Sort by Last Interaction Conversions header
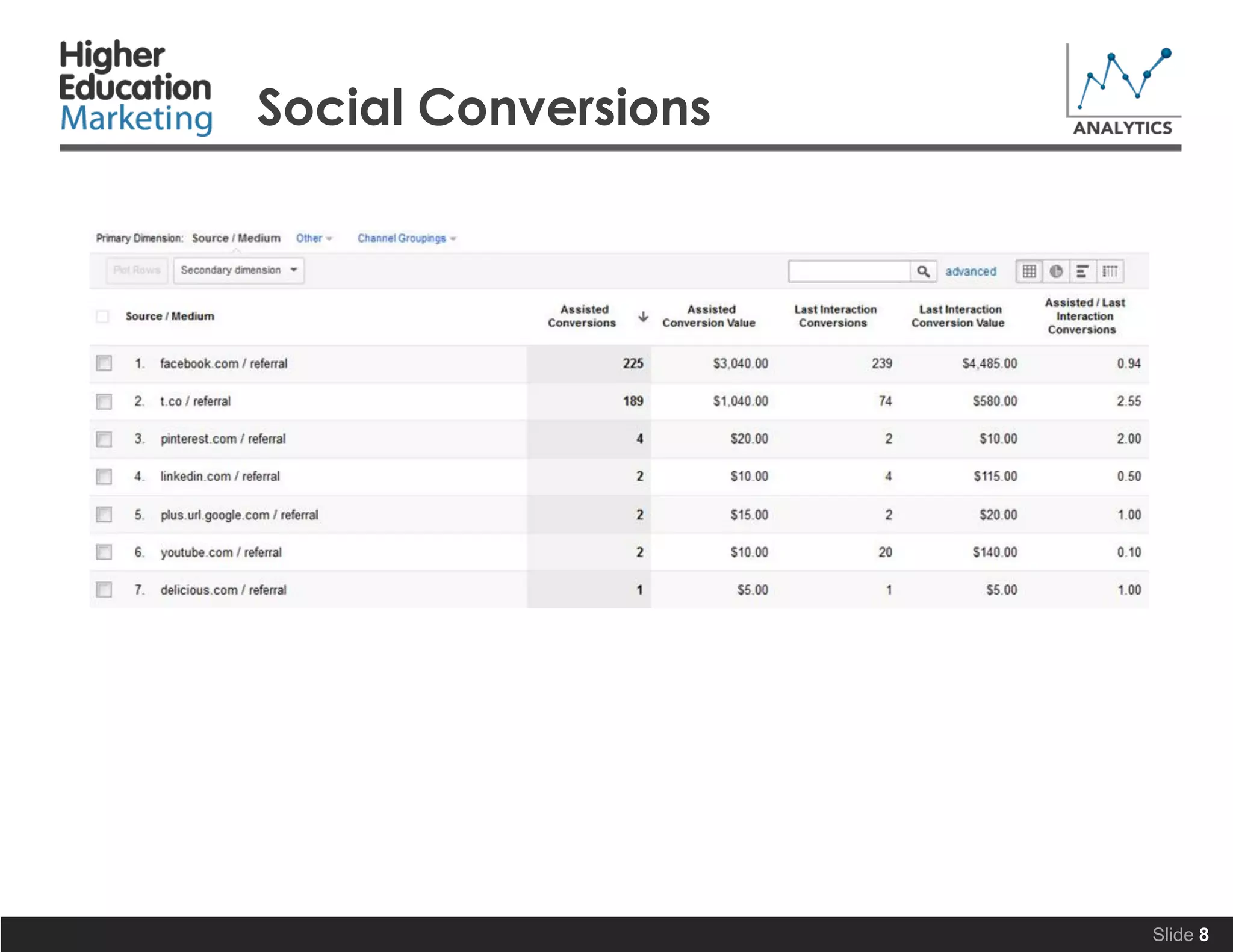Screen dimensions: 1233x952 pyautogui.click(x=835, y=317)
